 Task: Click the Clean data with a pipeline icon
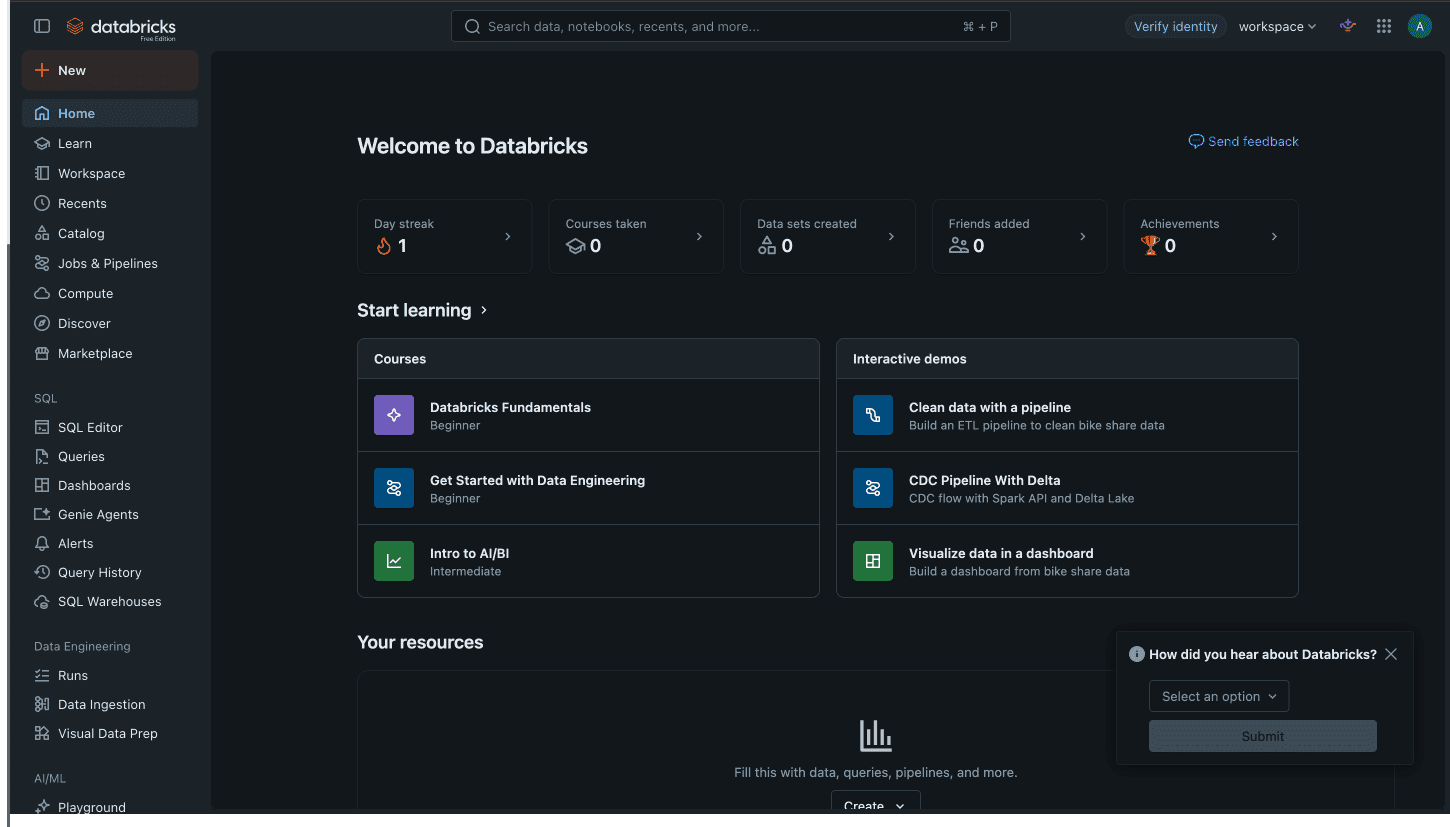(x=873, y=415)
